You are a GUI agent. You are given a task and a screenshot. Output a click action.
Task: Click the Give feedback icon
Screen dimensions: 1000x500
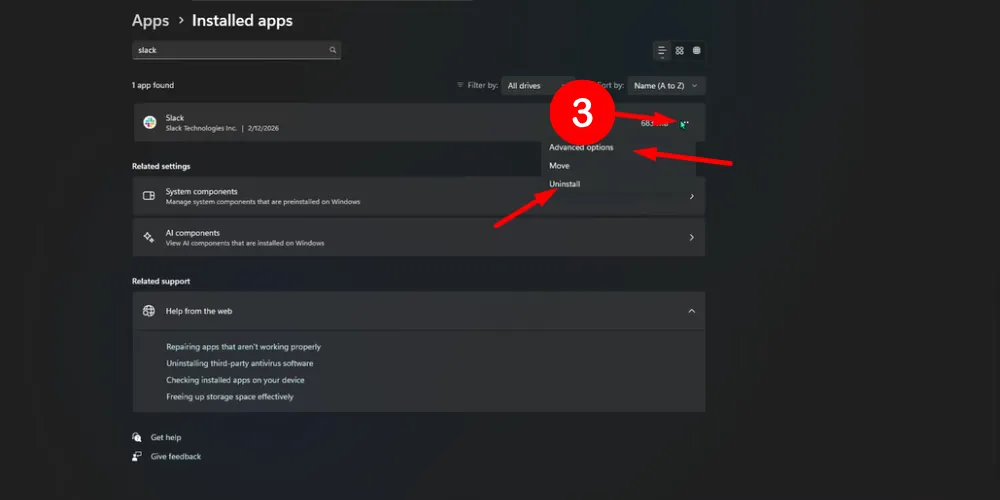(x=136, y=457)
